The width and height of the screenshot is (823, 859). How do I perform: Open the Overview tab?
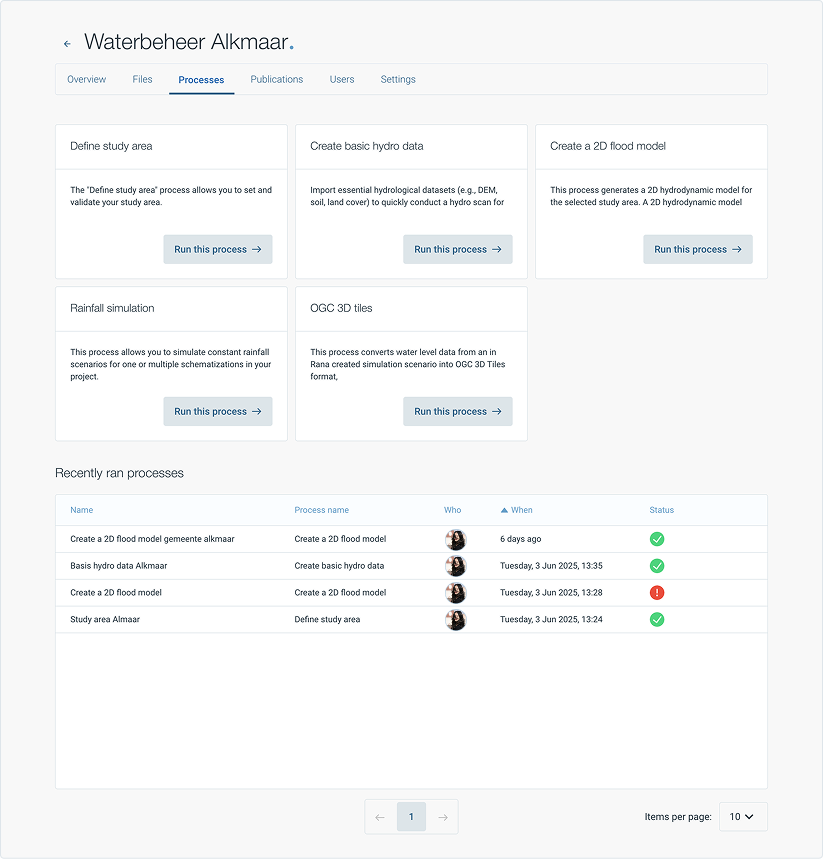pyautogui.click(x=86, y=80)
